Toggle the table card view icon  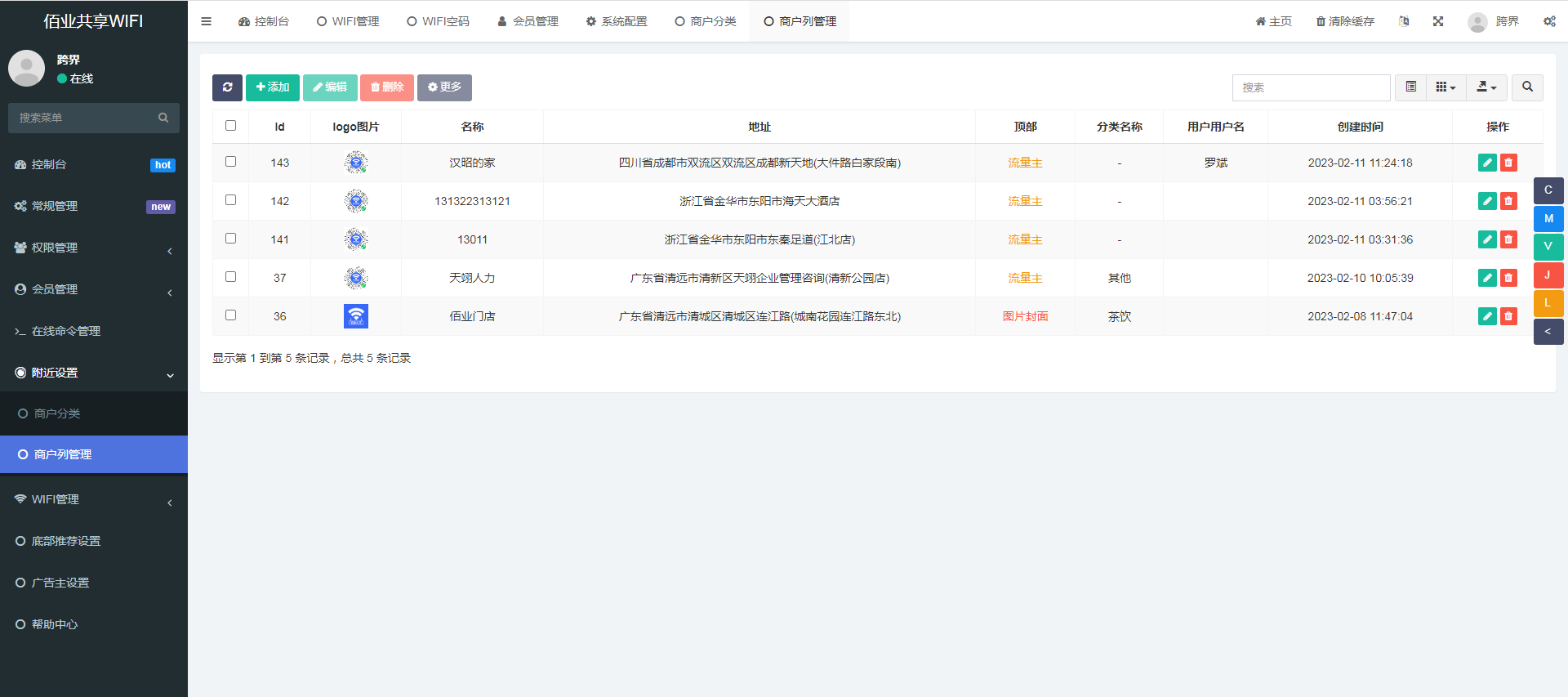1410,87
